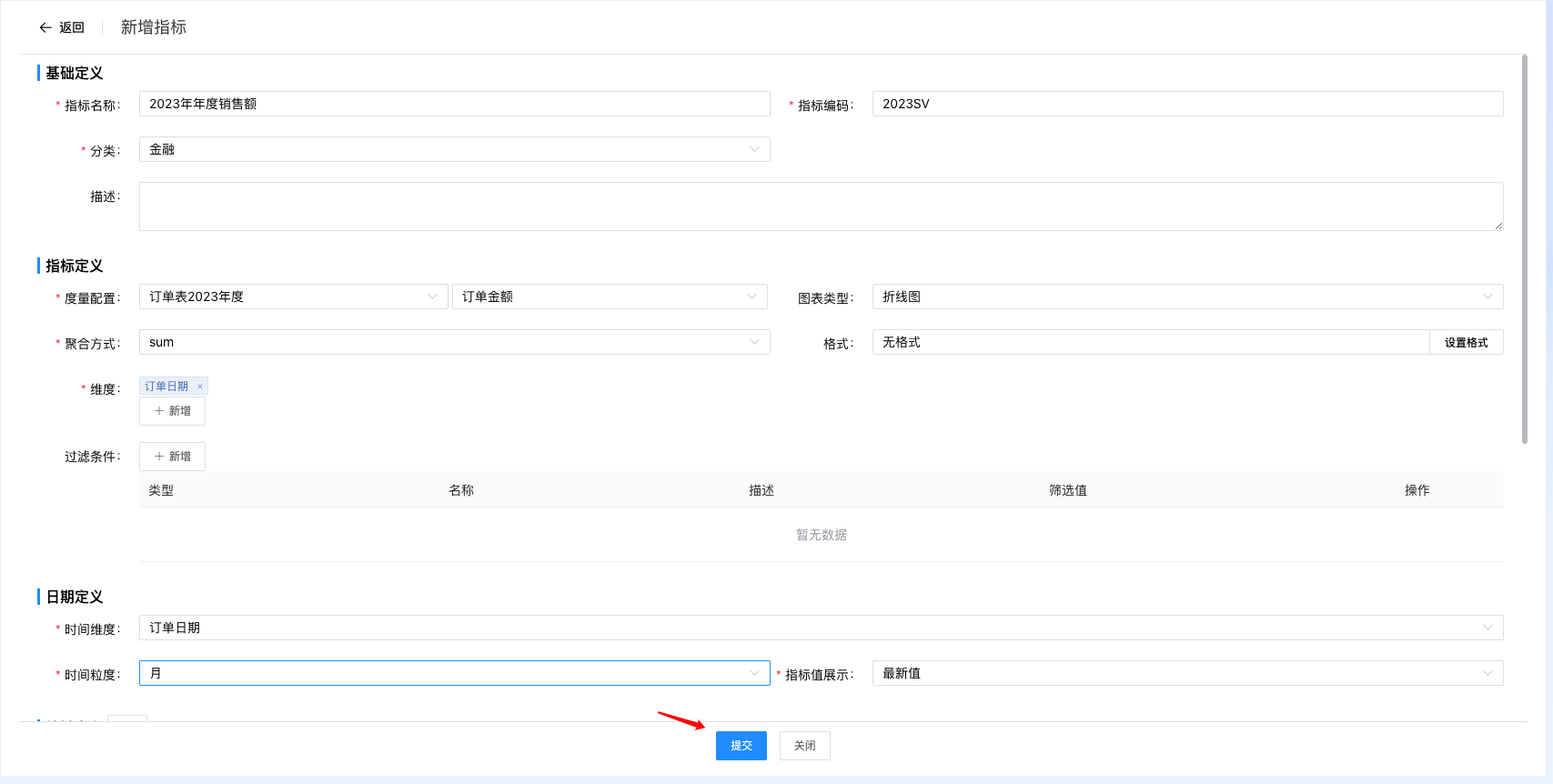Open the 订单金额 field dropdown
This screenshot has width=1553, height=784.
point(609,297)
